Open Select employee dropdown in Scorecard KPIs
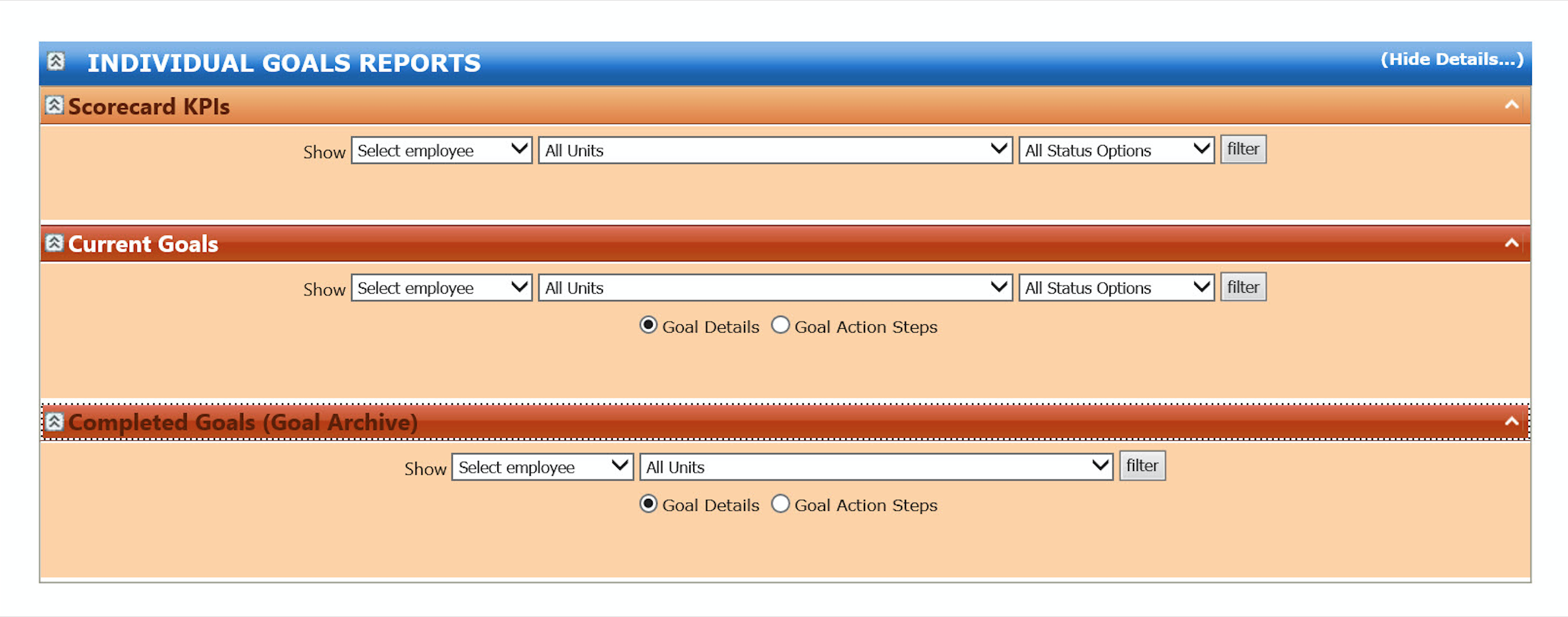Viewport: 1568px width, 617px height. pyautogui.click(x=442, y=150)
